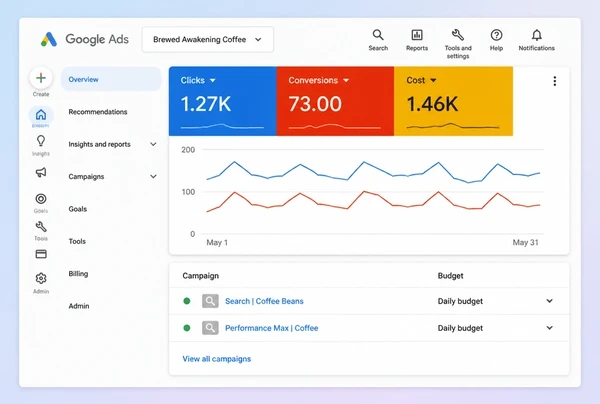Open the Brewed Awakening Coffee account dropdown
600x404 pixels.
208,39
